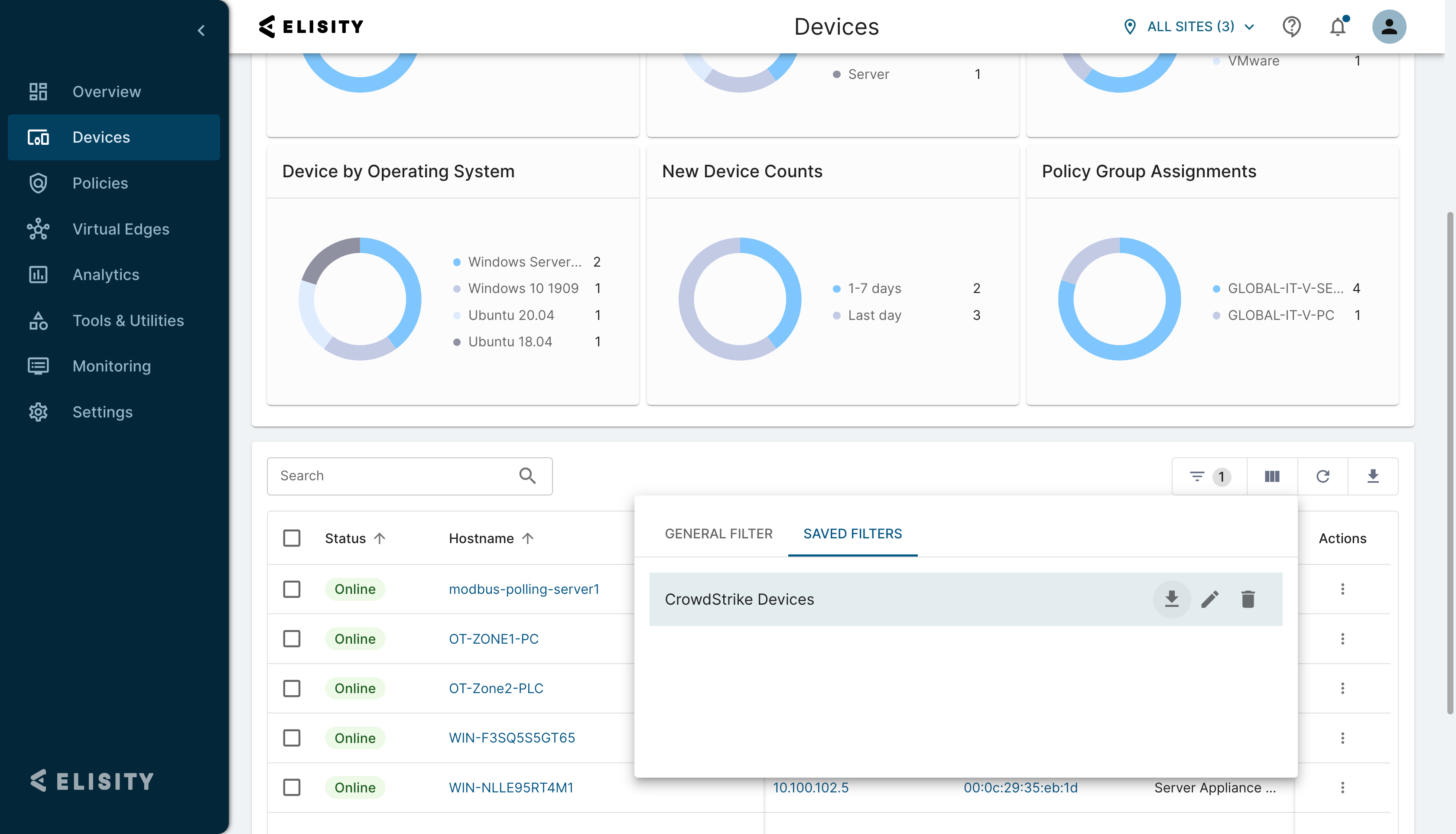
Task: Check the modbus-polling-server1 row checkbox
Action: [x=292, y=589]
